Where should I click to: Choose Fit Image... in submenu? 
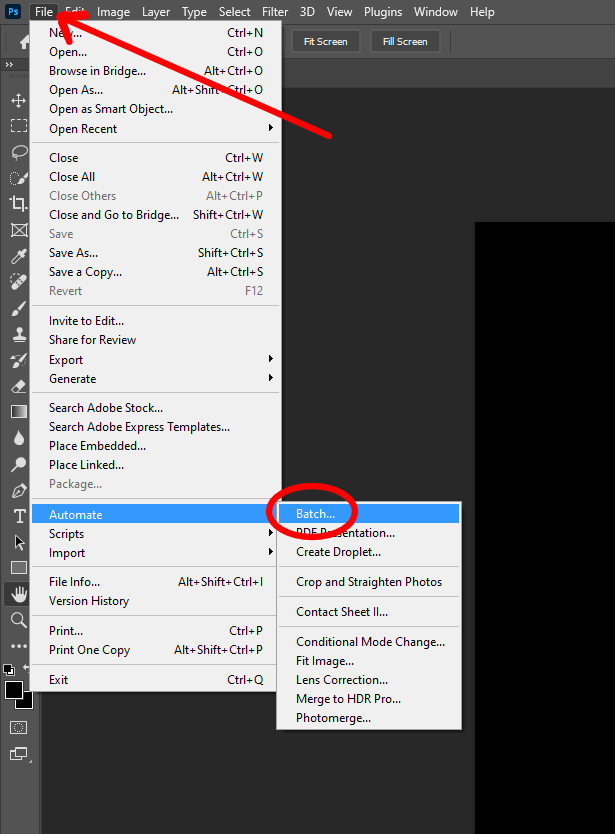(369, 661)
